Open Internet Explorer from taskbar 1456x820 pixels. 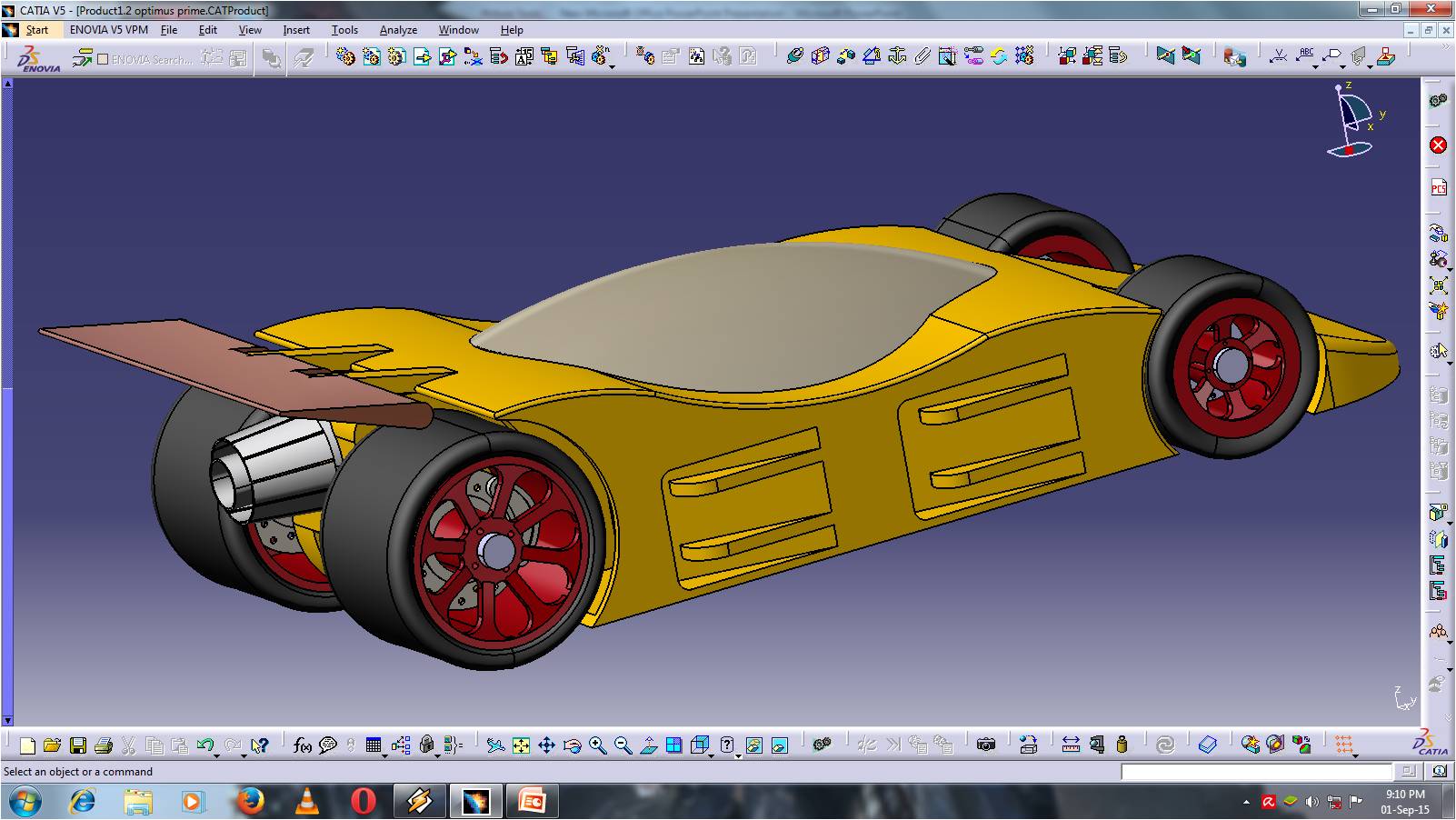click(82, 802)
